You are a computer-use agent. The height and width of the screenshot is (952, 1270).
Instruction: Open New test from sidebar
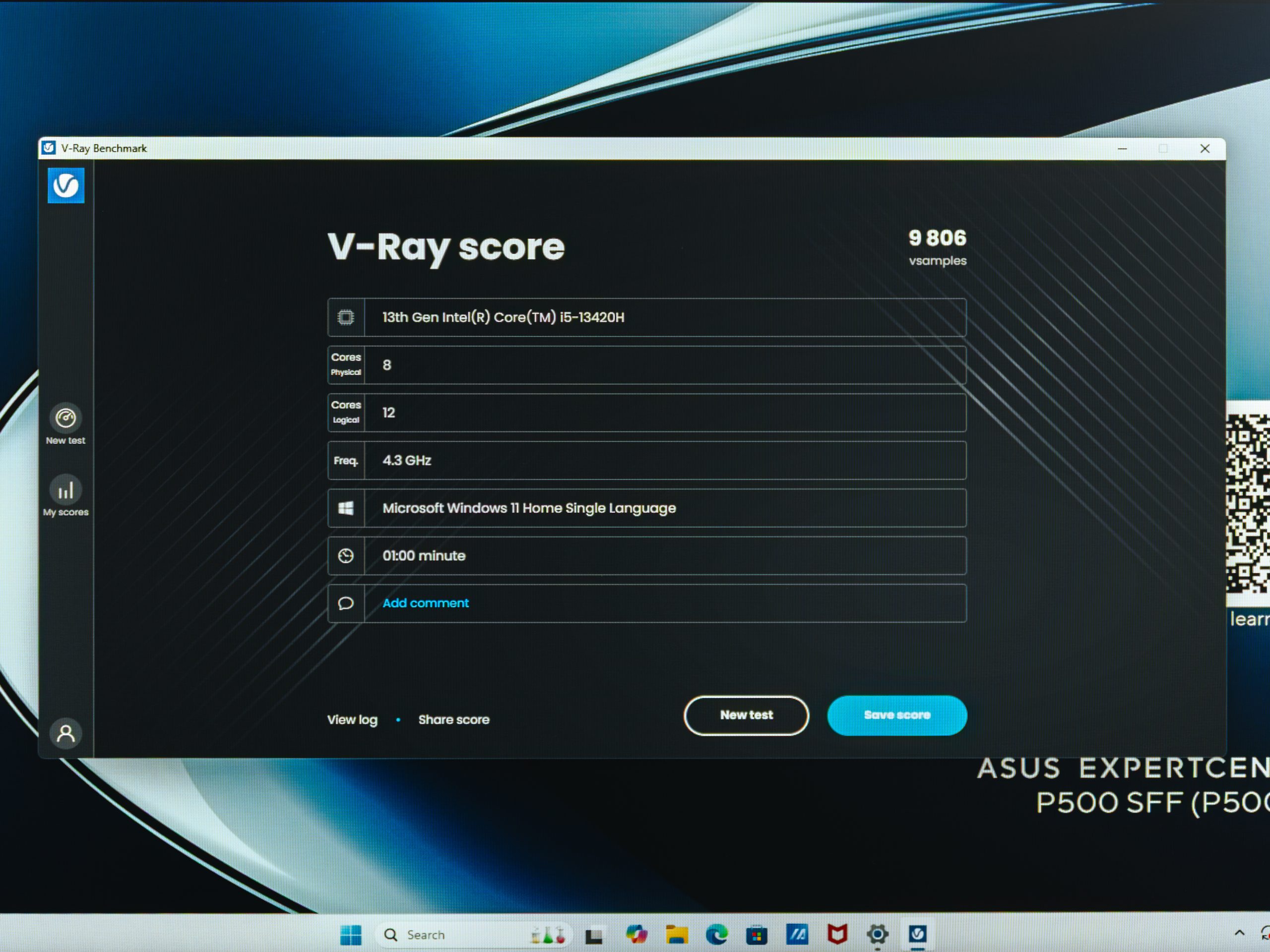click(65, 424)
